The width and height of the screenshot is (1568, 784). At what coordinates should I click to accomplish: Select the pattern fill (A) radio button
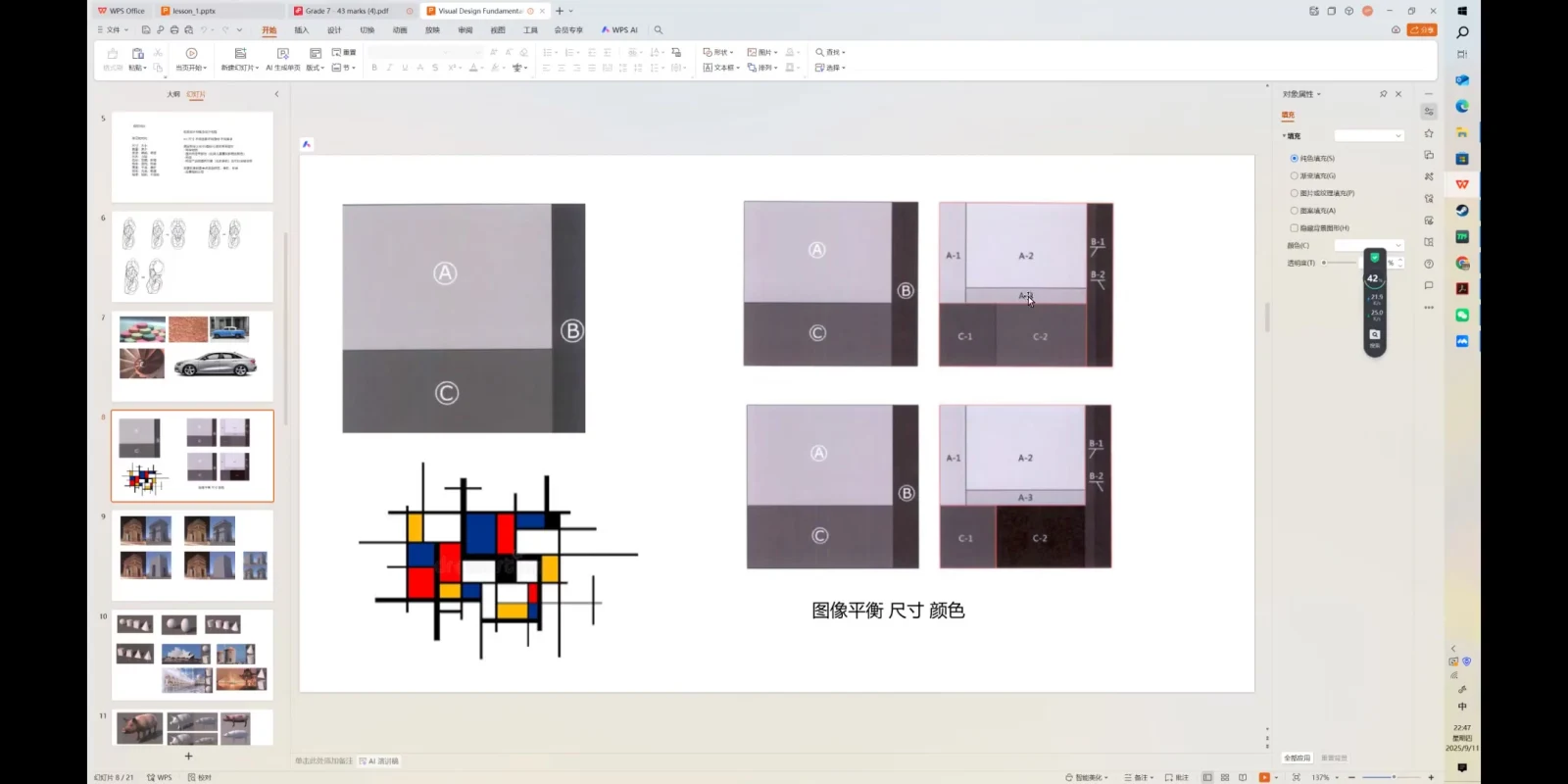(1294, 211)
